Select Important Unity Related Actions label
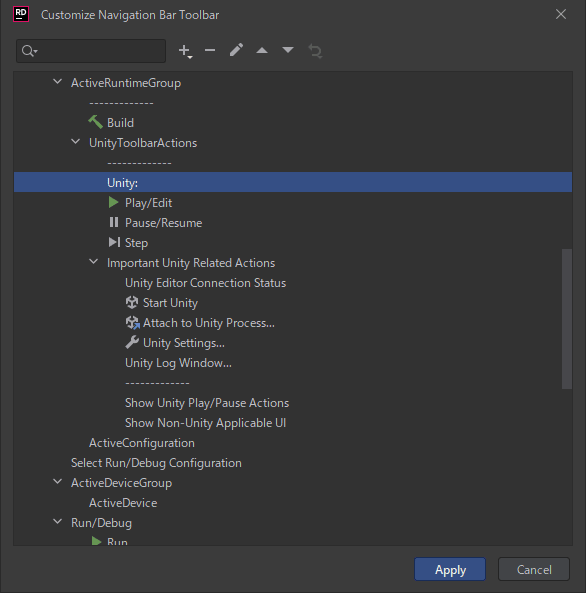The width and height of the screenshot is (586, 593). pyautogui.click(x=191, y=263)
